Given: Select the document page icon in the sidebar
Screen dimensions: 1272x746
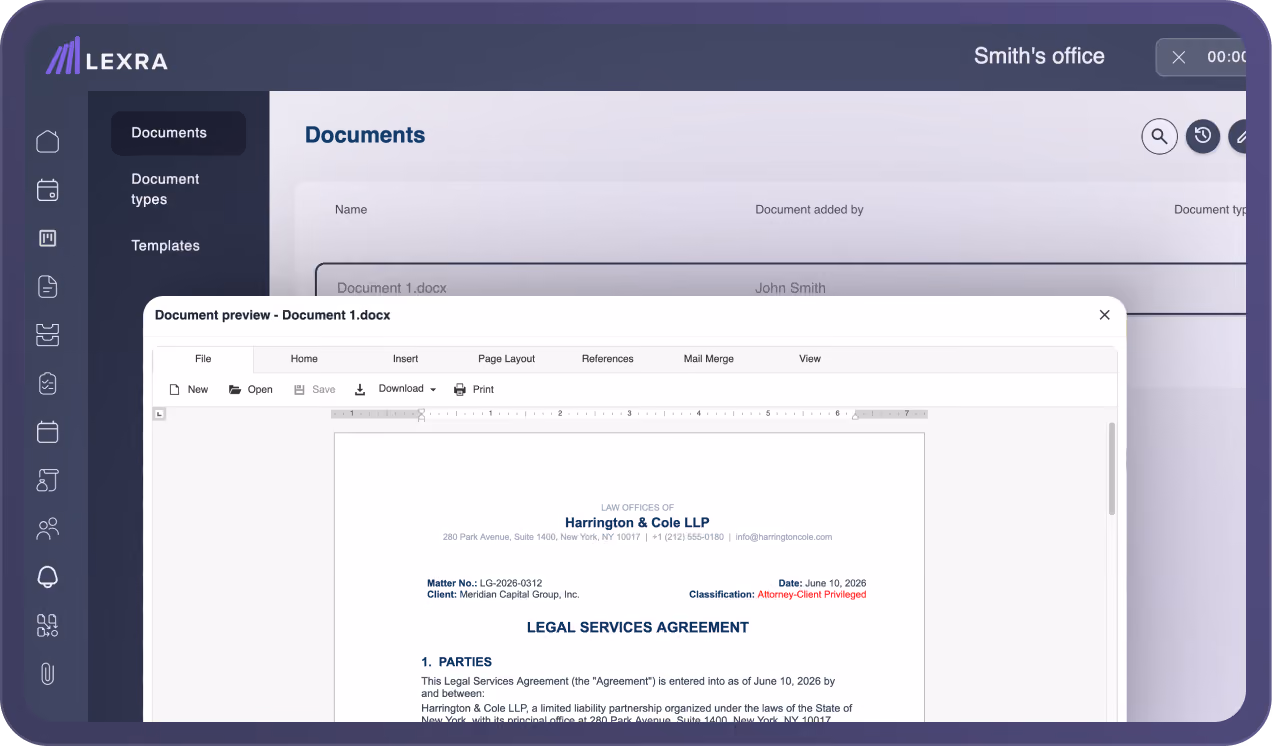Looking at the screenshot, I should click(47, 287).
